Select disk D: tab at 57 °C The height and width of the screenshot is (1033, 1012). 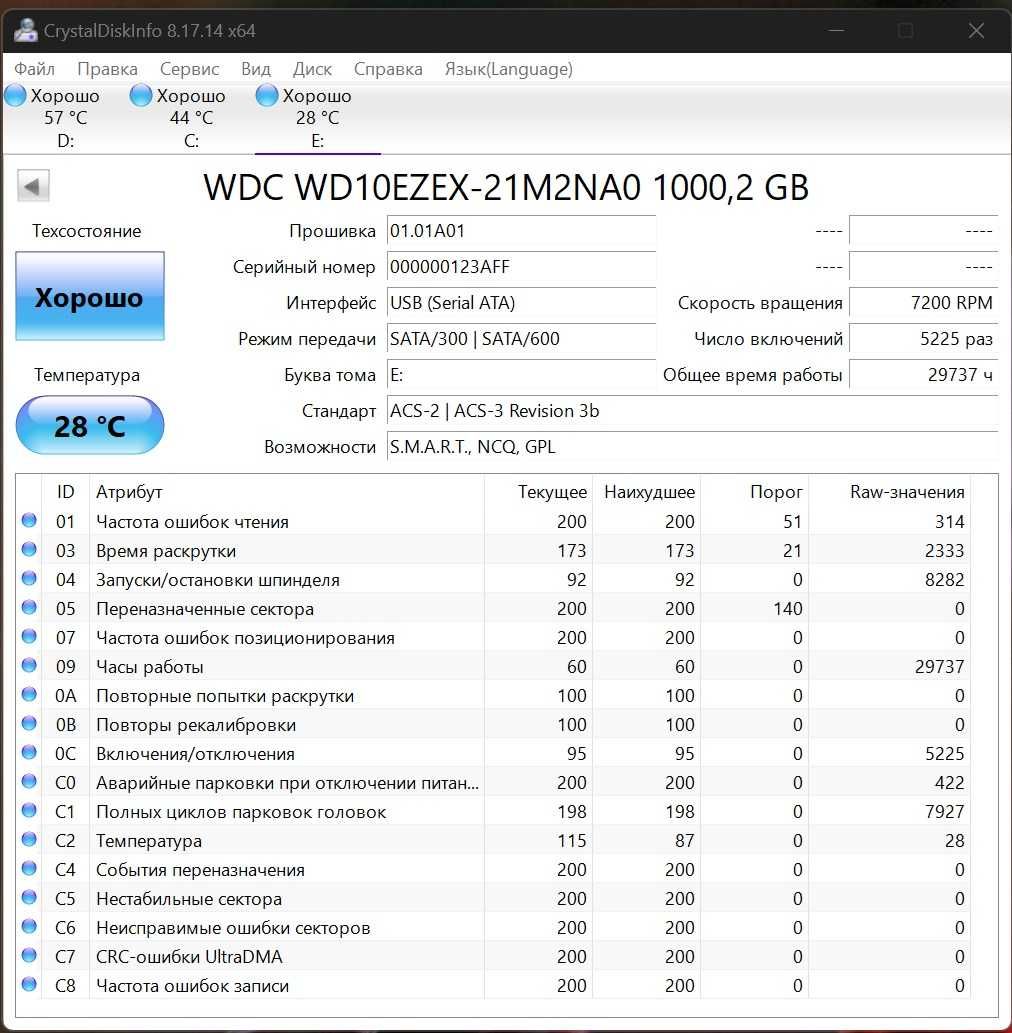click(x=64, y=117)
